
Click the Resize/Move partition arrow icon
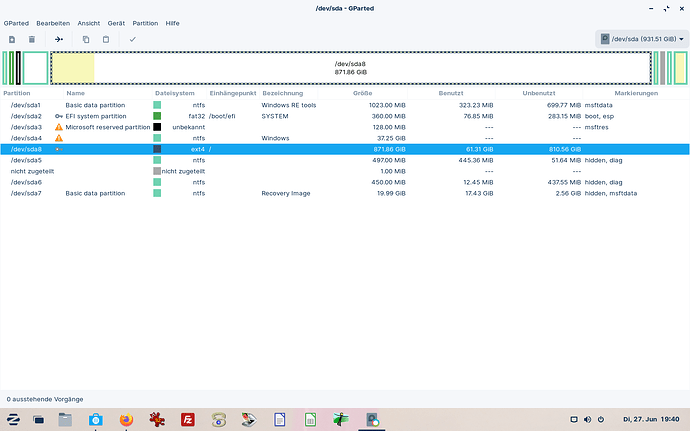tap(59, 39)
